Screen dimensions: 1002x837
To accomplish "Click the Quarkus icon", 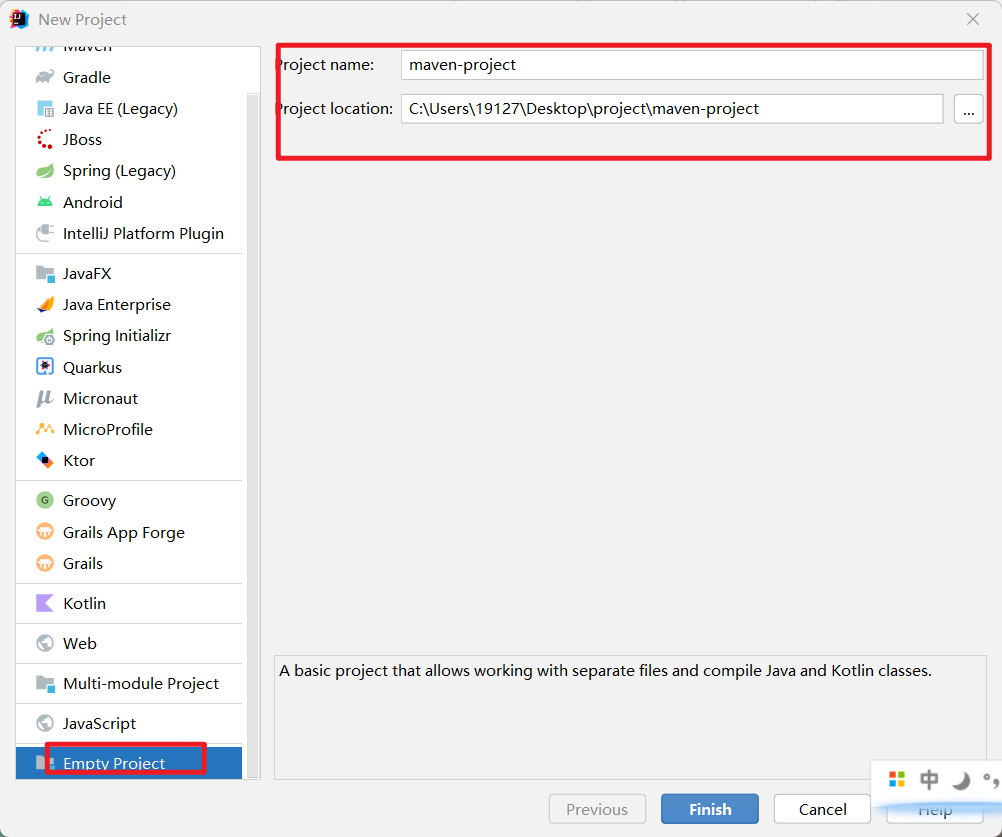I will coord(45,367).
